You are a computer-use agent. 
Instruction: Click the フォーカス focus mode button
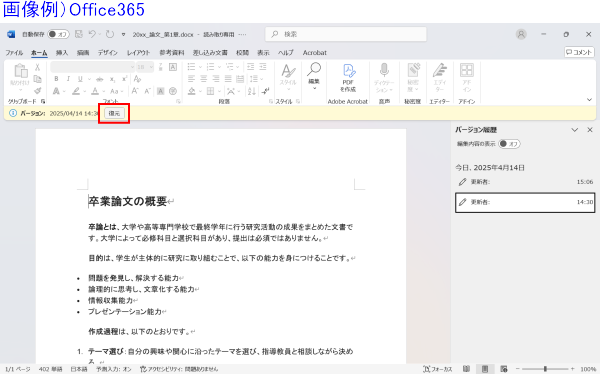point(438,369)
